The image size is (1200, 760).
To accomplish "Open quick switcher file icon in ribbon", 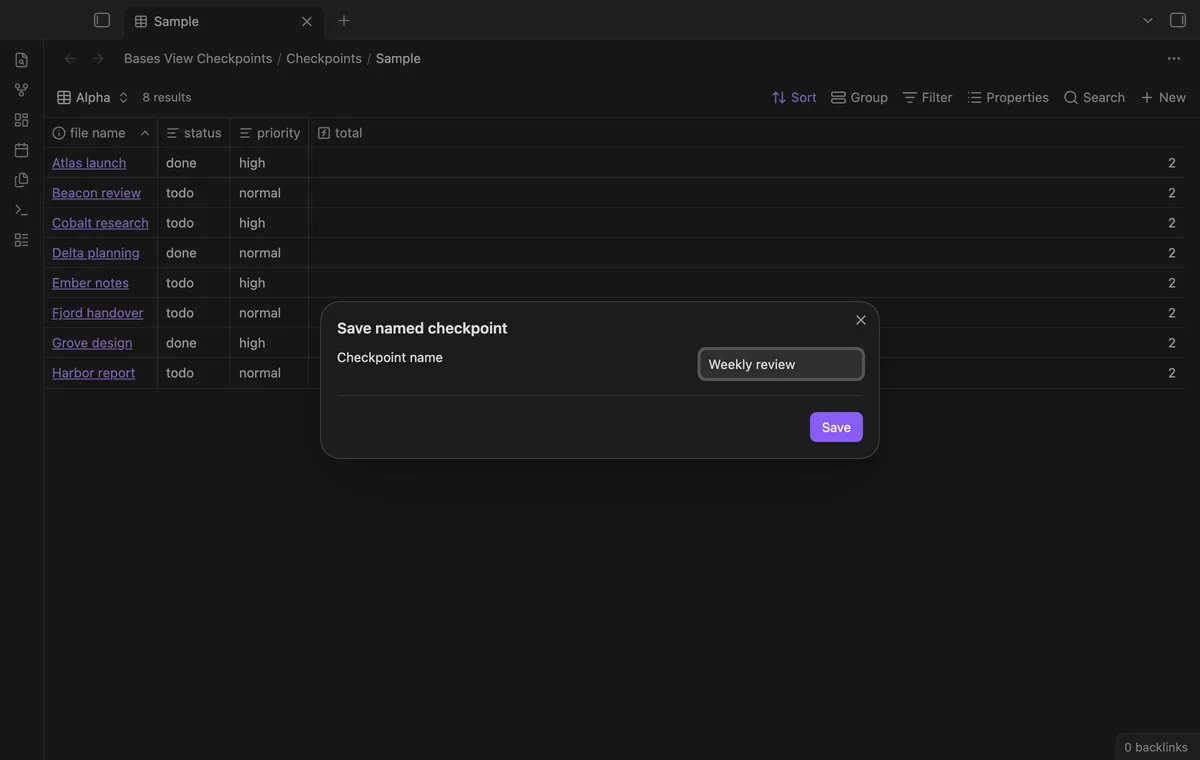I will 21,60.
